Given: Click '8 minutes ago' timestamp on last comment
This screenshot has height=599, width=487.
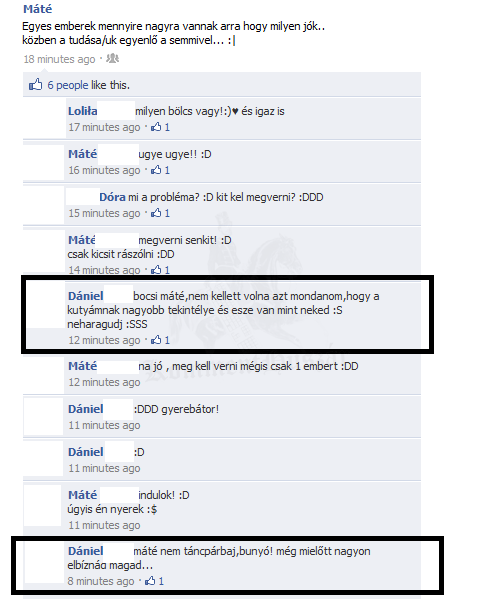Looking at the screenshot, I should 101,581.
